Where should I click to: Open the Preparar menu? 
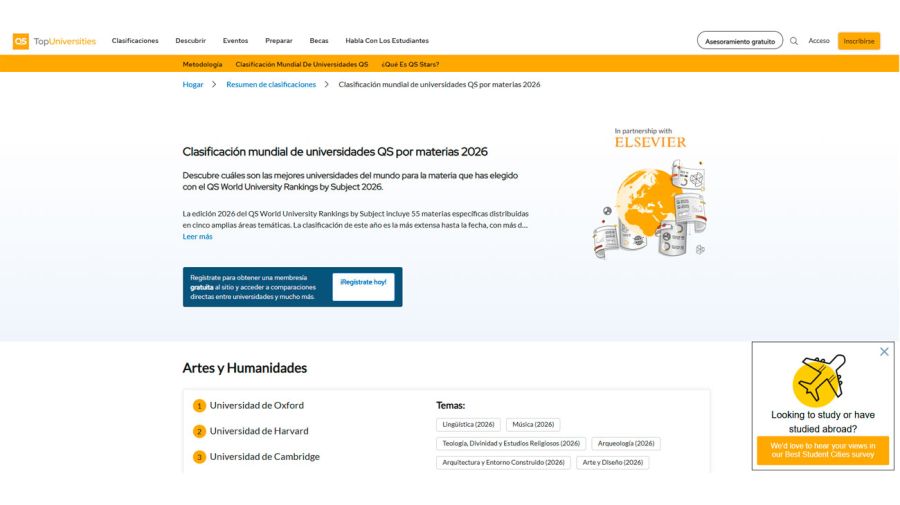point(279,41)
